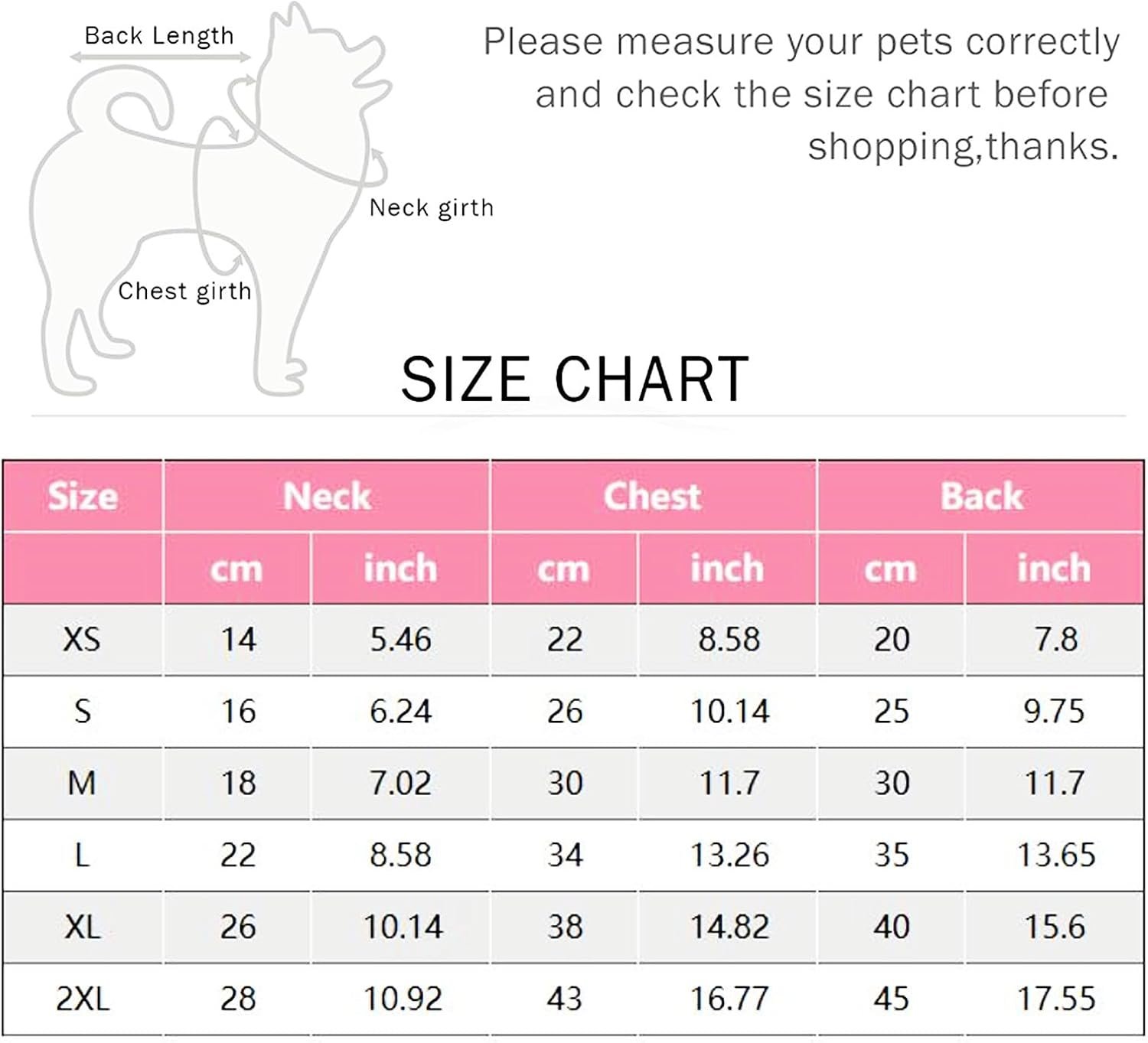
Task: Click the "SIZE CHART" heading
Action: [x=575, y=379]
